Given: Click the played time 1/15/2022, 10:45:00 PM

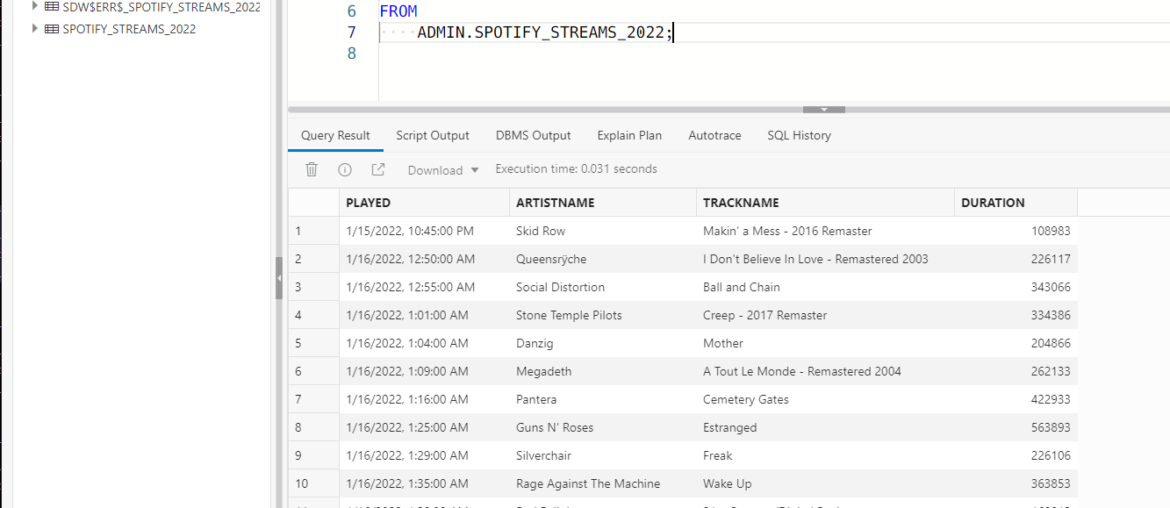Looking at the screenshot, I should tap(424, 231).
